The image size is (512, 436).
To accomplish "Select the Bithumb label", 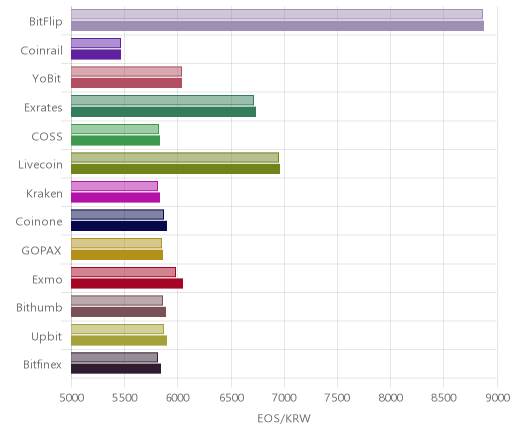I will point(39,307).
